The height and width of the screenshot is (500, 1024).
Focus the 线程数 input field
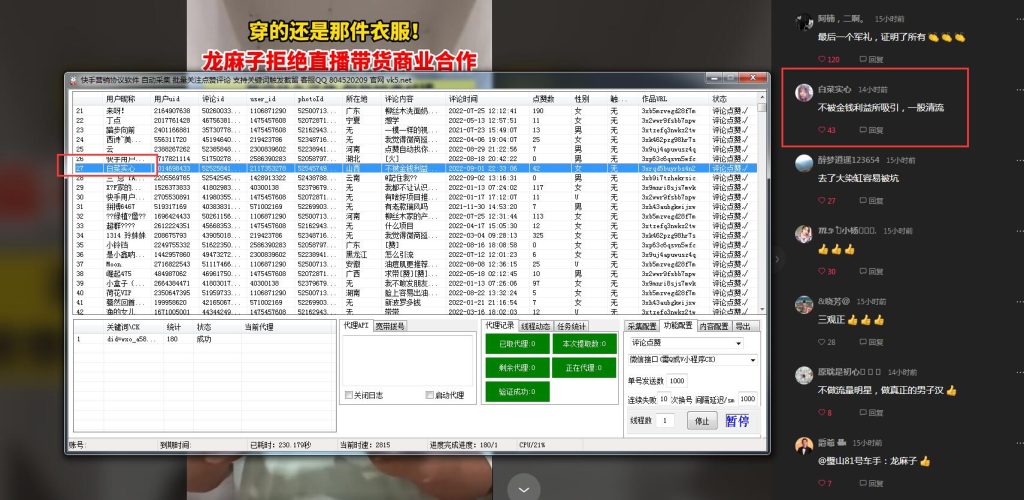(x=664, y=421)
